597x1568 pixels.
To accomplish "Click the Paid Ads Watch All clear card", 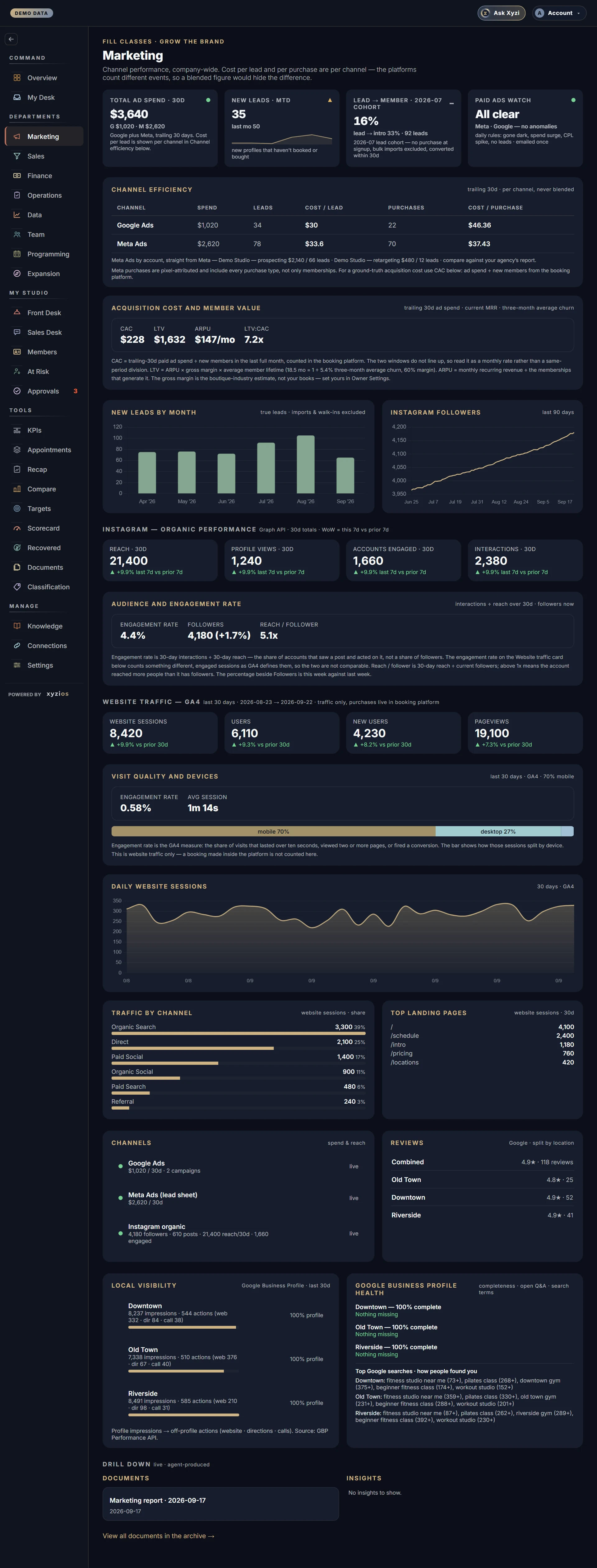I will [x=525, y=128].
